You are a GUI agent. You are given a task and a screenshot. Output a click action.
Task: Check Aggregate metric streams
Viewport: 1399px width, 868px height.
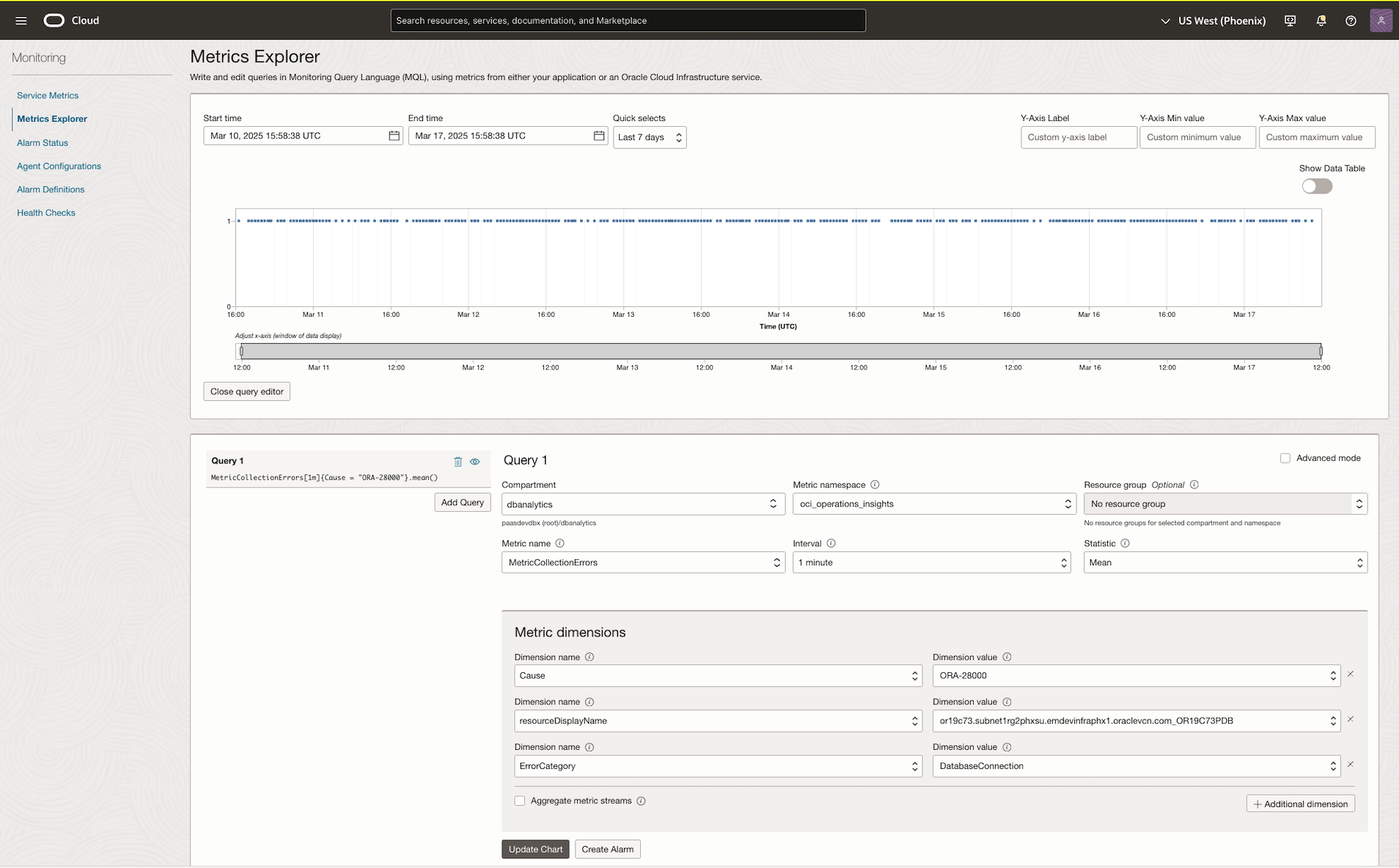[520, 801]
